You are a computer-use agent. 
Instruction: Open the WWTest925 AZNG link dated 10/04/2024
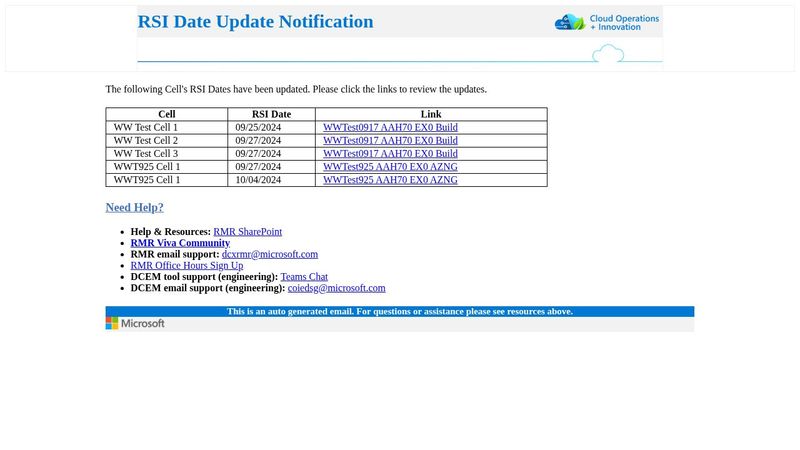pos(390,180)
